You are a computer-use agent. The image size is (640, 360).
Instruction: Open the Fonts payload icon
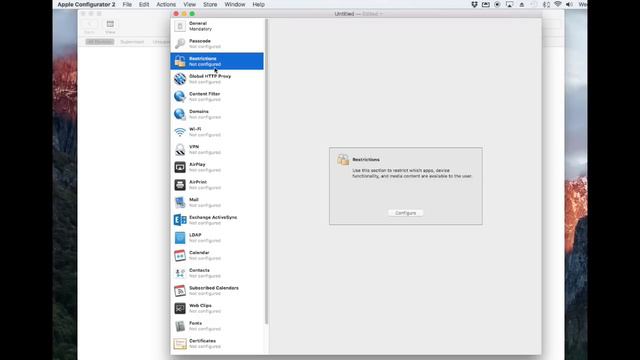(180, 326)
